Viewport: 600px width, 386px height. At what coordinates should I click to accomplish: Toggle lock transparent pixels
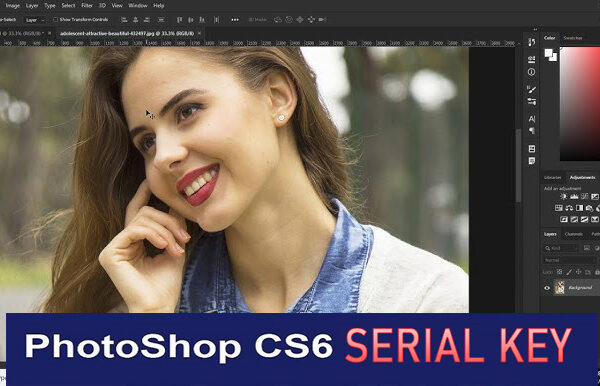tap(559, 272)
